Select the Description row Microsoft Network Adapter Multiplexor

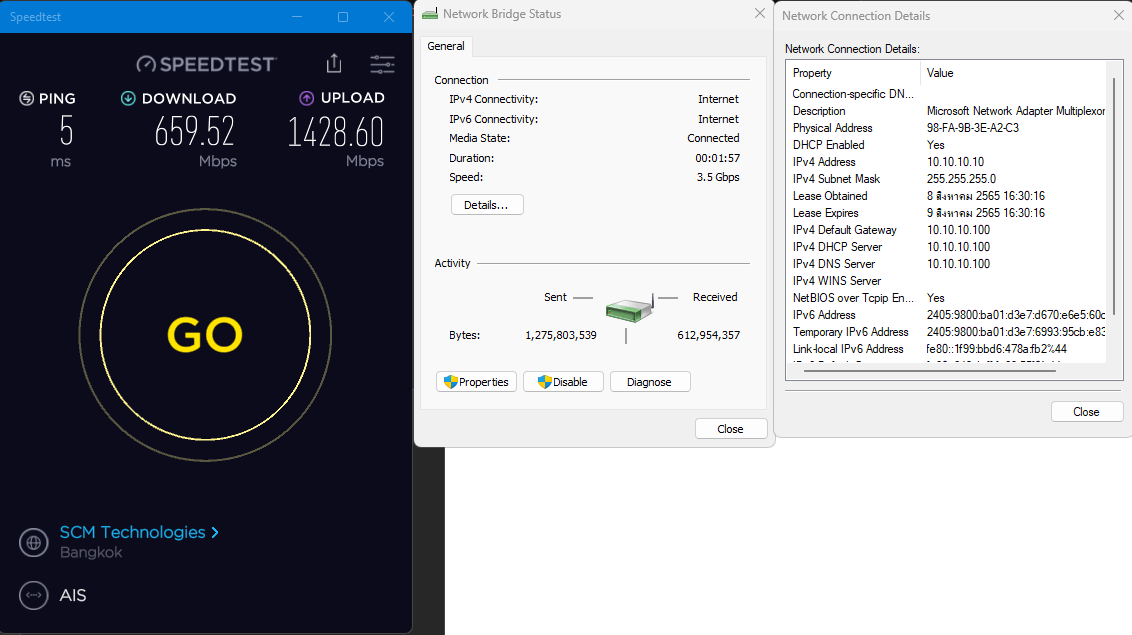coord(946,111)
